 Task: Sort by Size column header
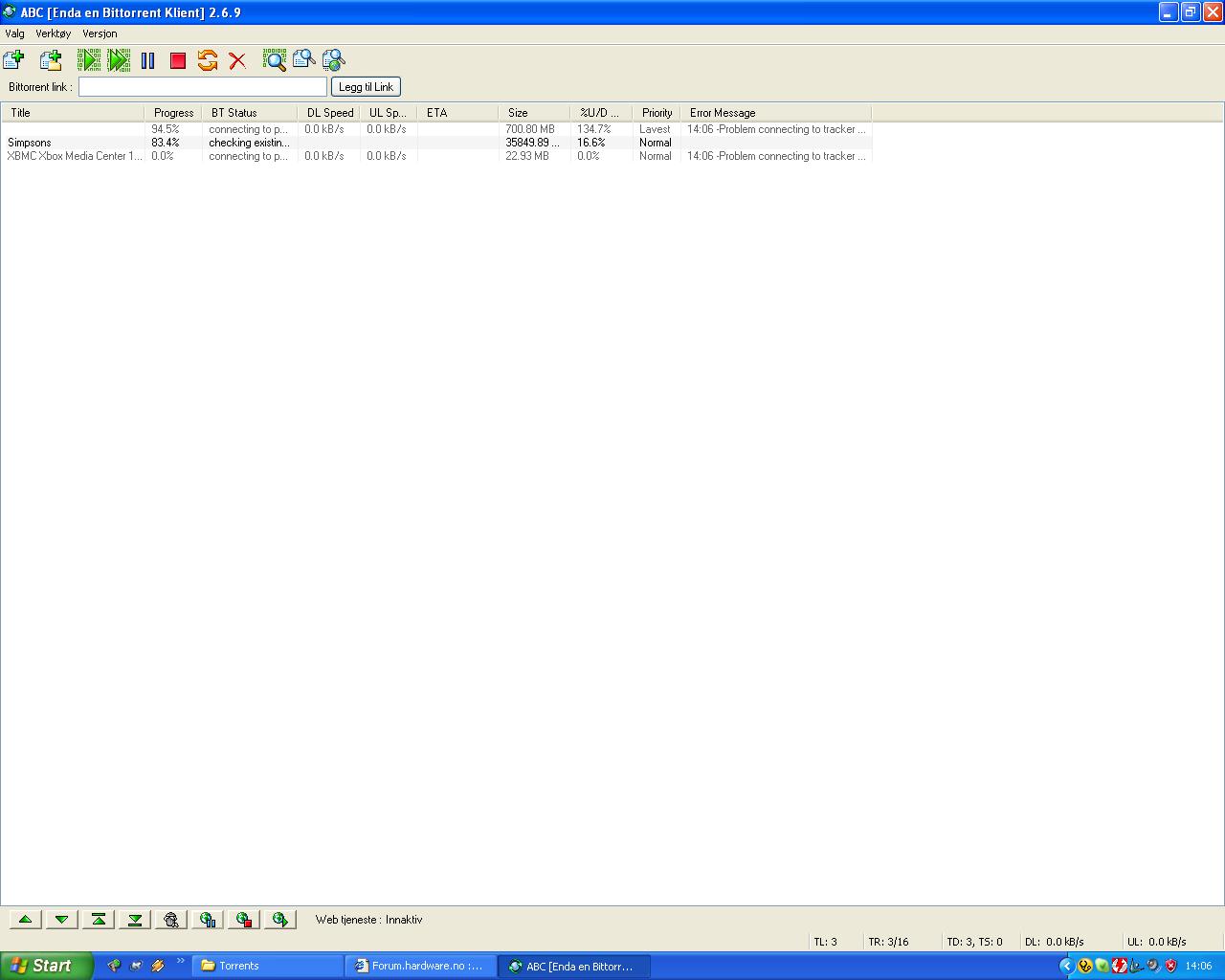pyautogui.click(x=534, y=113)
